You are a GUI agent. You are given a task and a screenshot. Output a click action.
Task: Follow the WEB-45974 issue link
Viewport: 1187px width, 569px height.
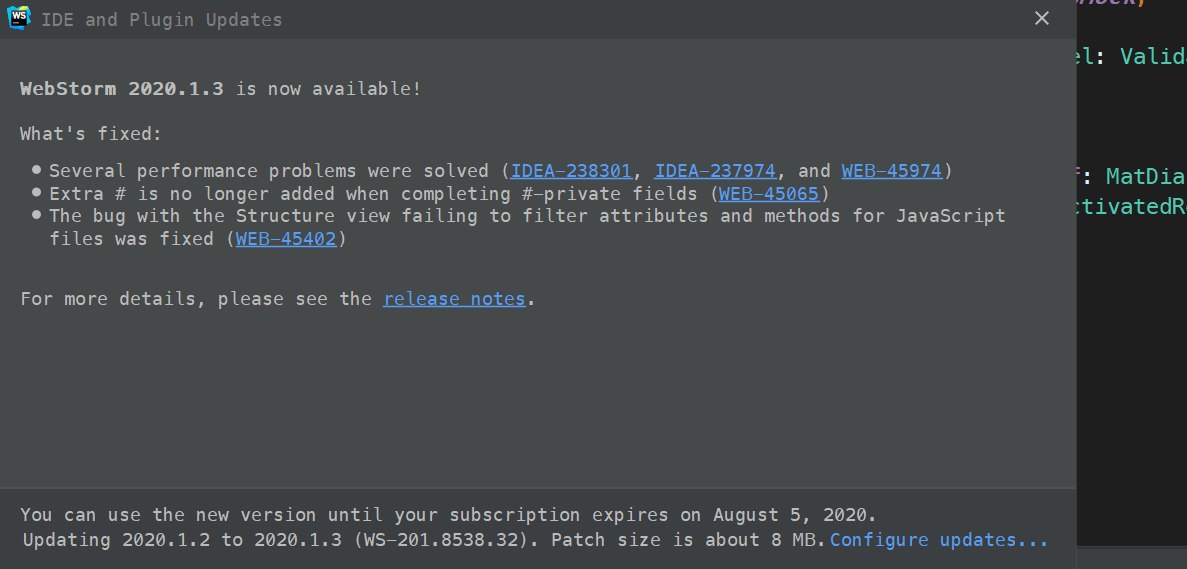click(891, 171)
